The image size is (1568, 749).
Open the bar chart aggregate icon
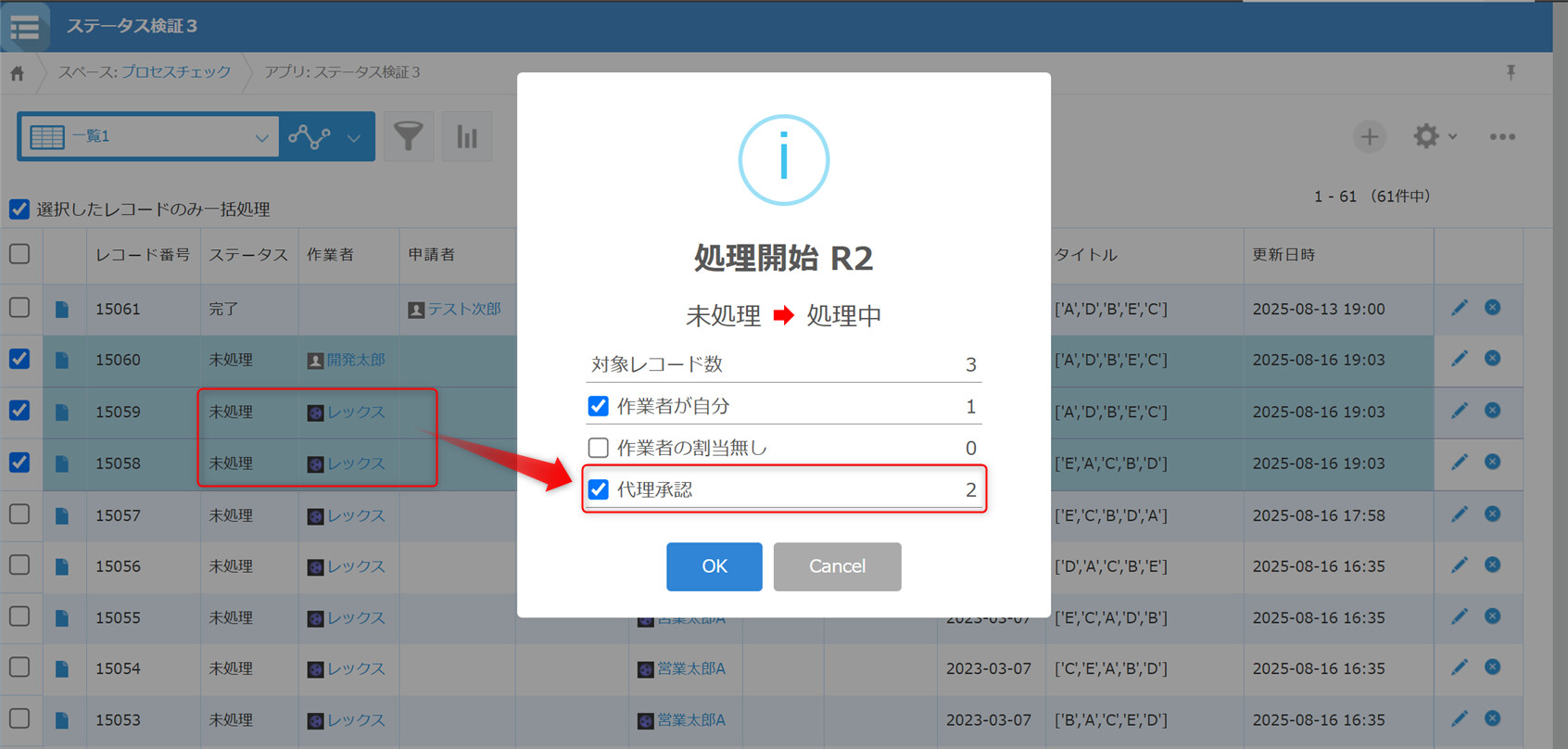pos(467,137)
